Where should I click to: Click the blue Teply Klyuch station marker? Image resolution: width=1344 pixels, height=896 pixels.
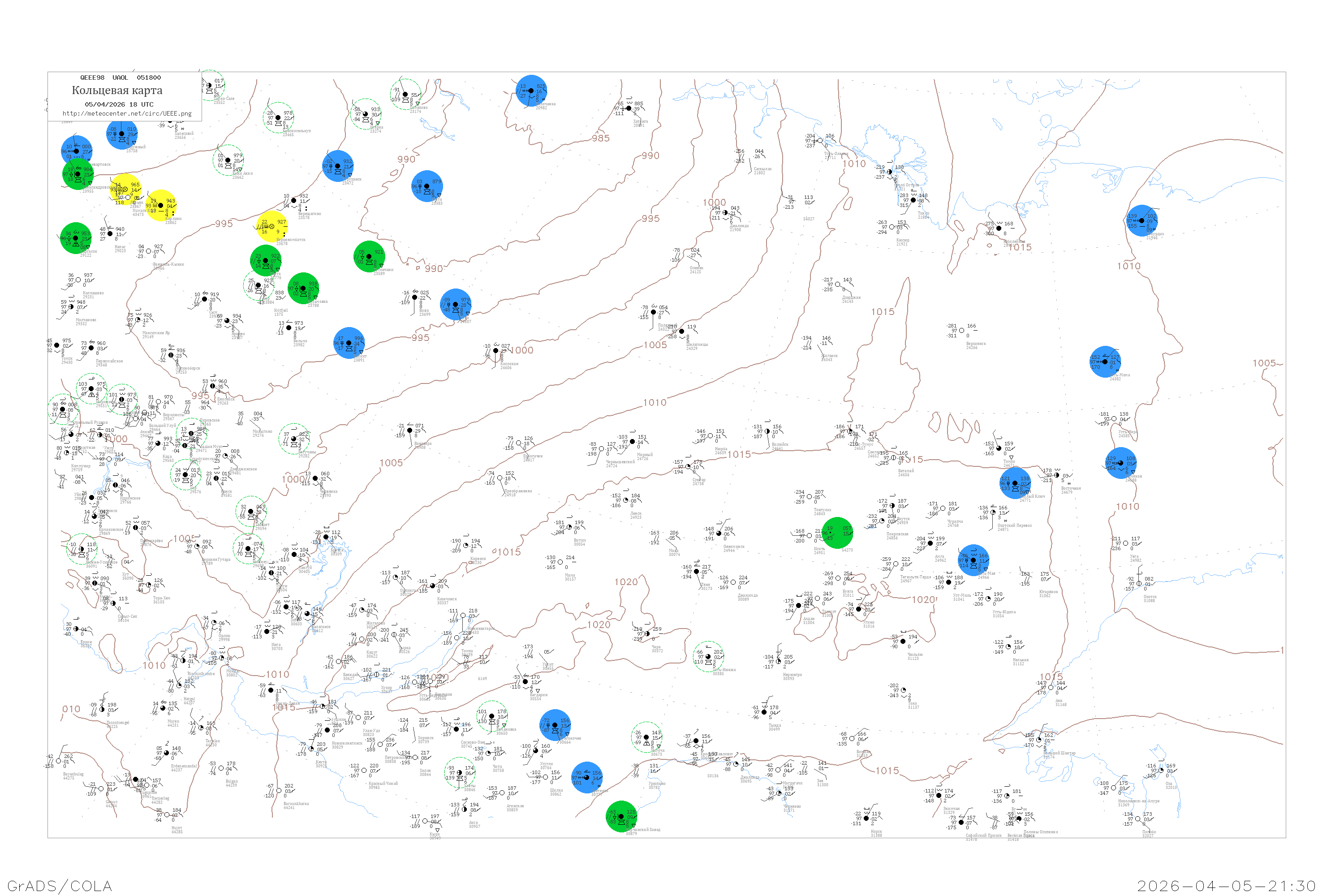1015,483
